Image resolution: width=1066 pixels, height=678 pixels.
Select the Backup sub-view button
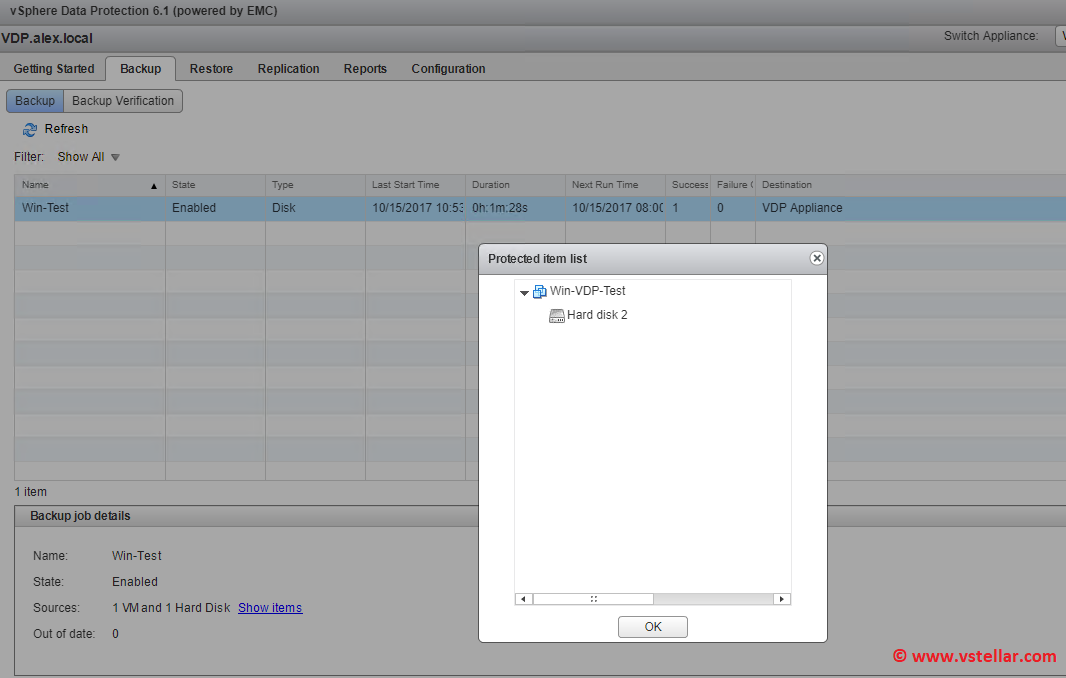point(35,101)
